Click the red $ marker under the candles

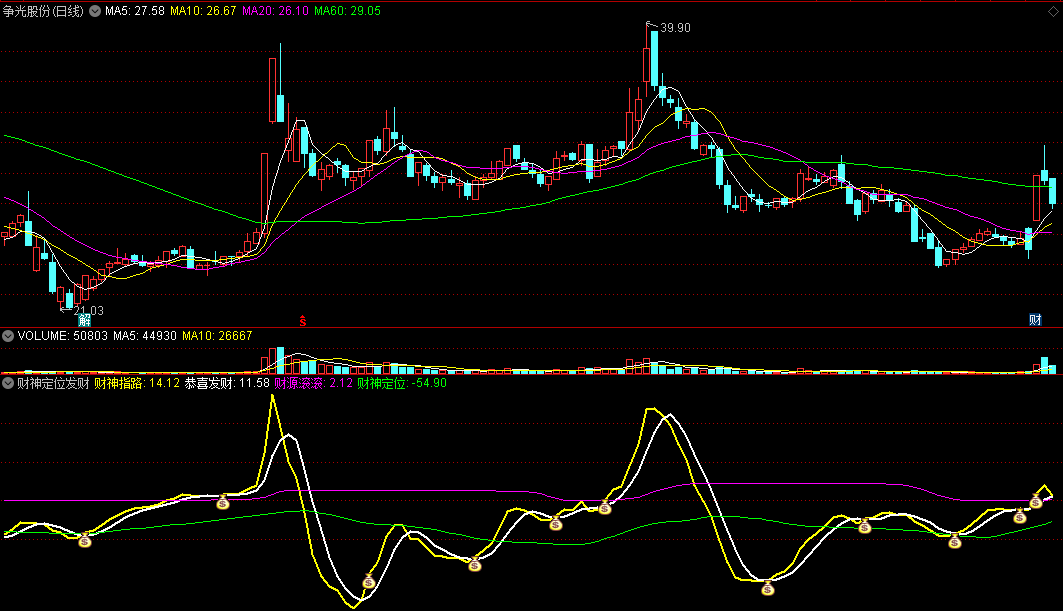[302, 321]
